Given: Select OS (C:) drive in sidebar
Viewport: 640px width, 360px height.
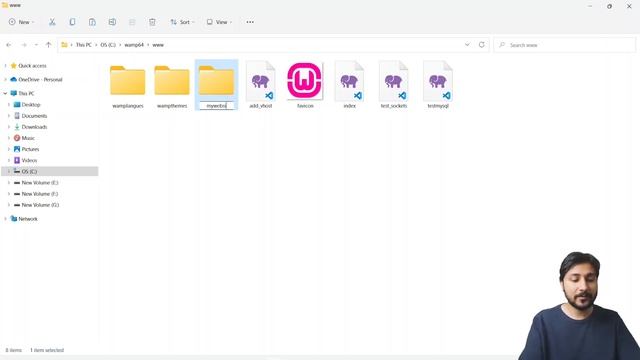Looking at the screenshot, I should [x=50, y=171].
